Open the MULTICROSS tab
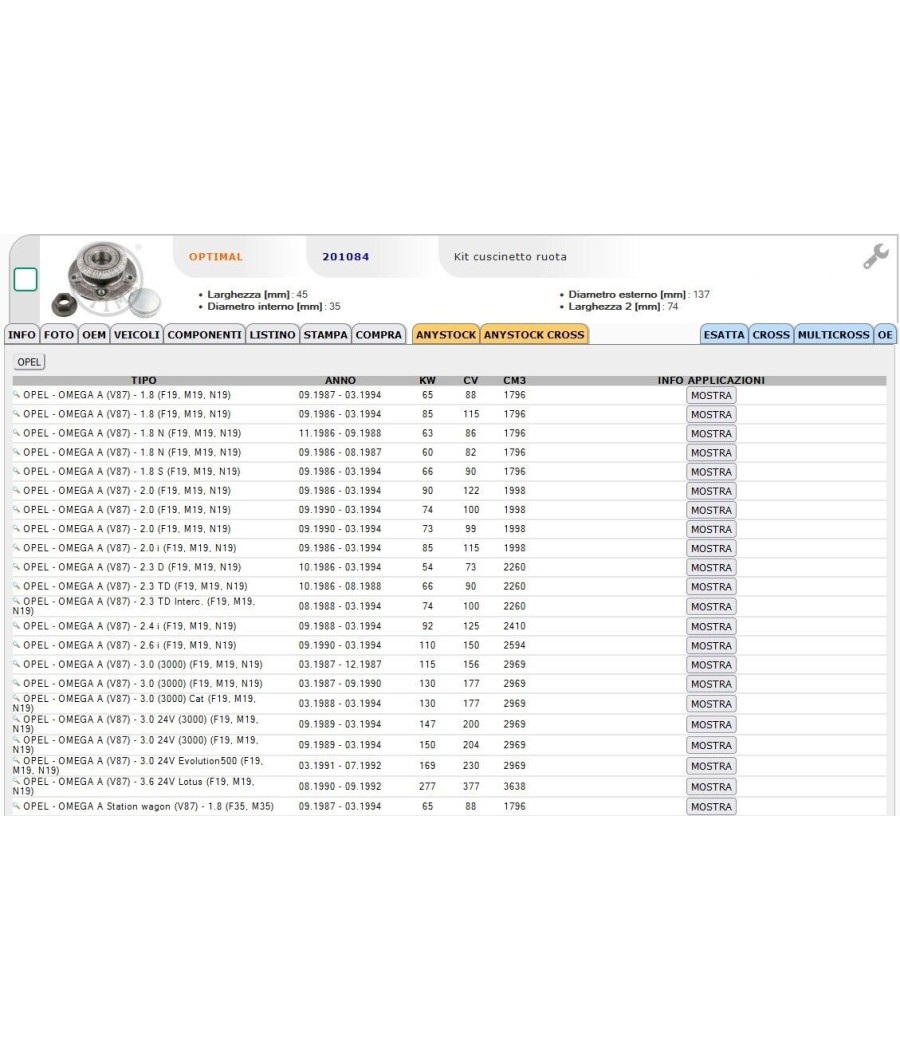Image resolution: width=900 pixels, height=1050 pixels. pos(834,334)
